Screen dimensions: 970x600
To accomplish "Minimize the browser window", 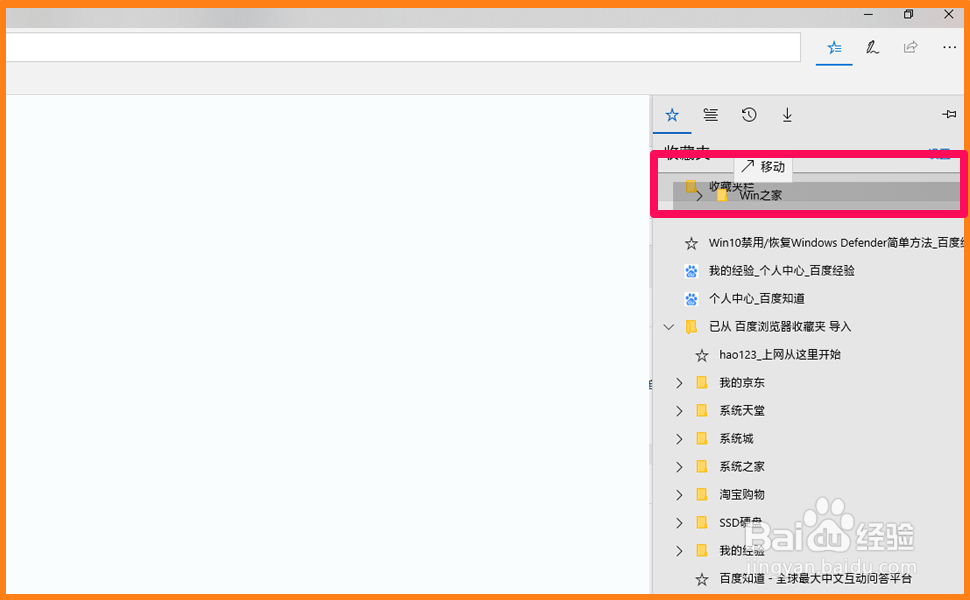I will pos(869,14).
